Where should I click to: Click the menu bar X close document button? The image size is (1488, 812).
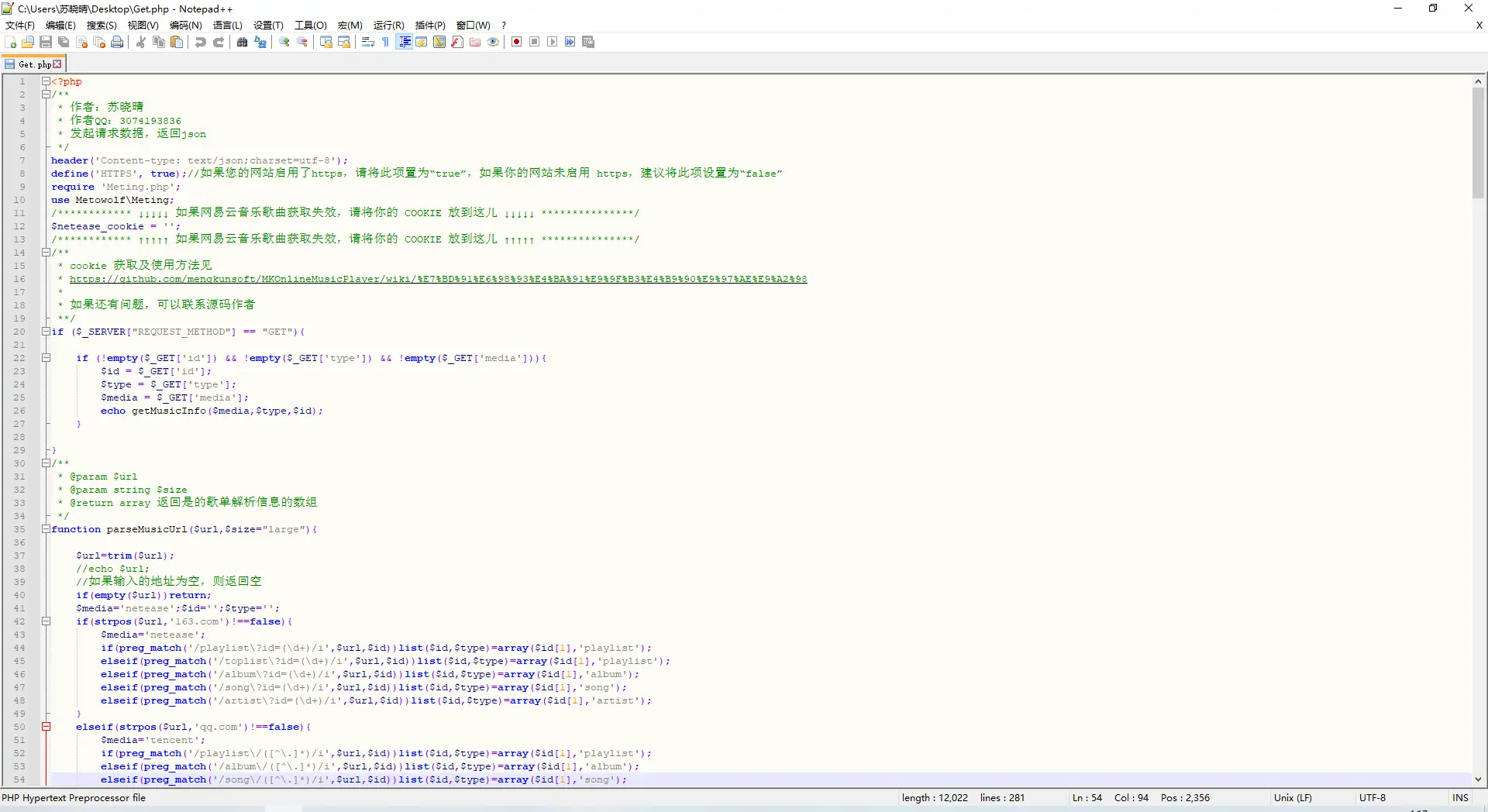point(1479,25)
